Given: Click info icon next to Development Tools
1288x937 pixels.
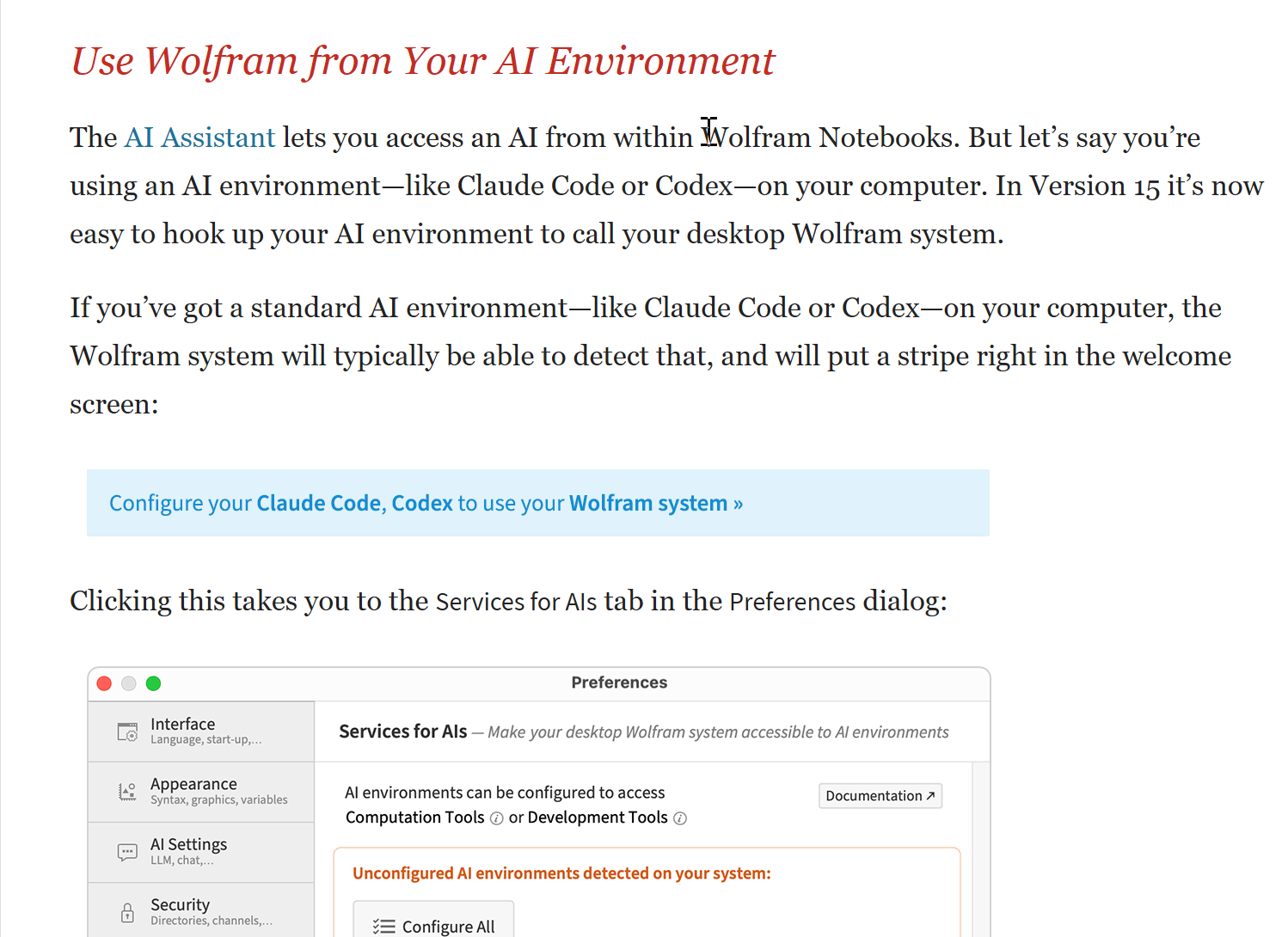Looking at the screenshot, I should [x=680, y=818].
